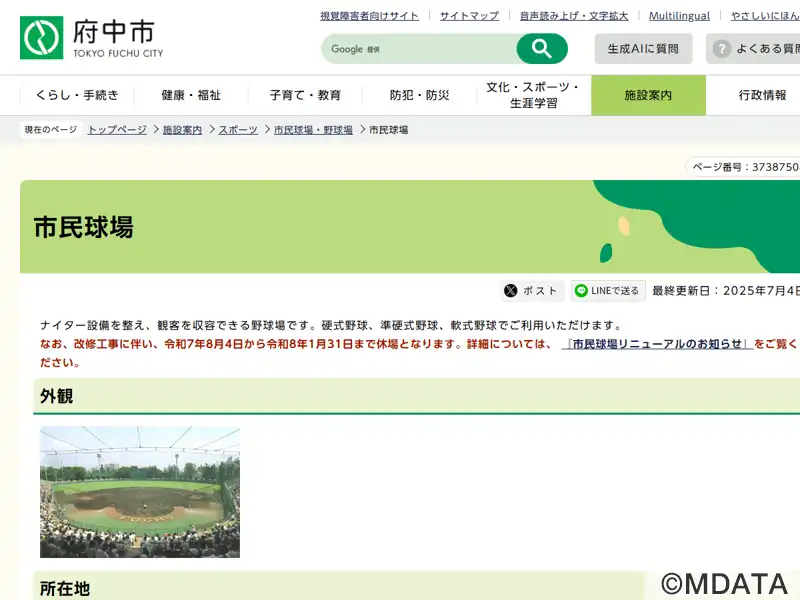Open 文化・スポーツ・生涯学習 menu

pyautogui.click(x=534, y=95)
